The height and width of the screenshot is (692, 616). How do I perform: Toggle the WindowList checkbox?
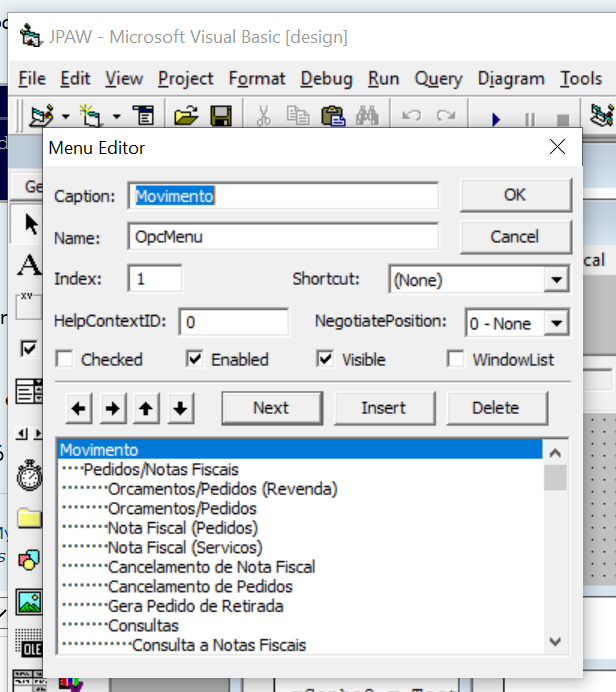pyautogui.click(x=455, y=359)
